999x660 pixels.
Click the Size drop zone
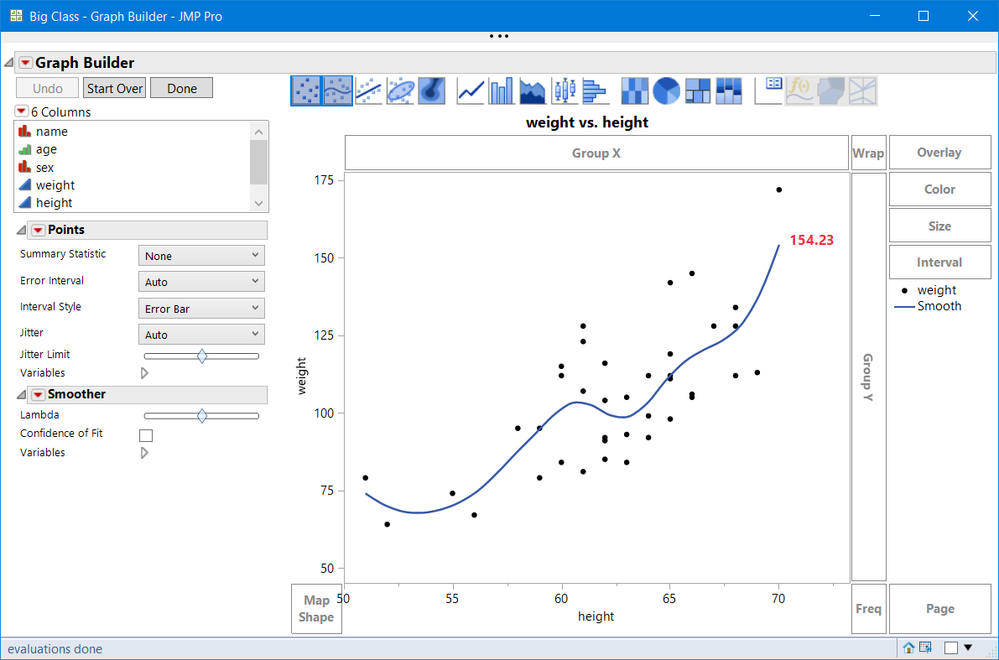[940, 226]
